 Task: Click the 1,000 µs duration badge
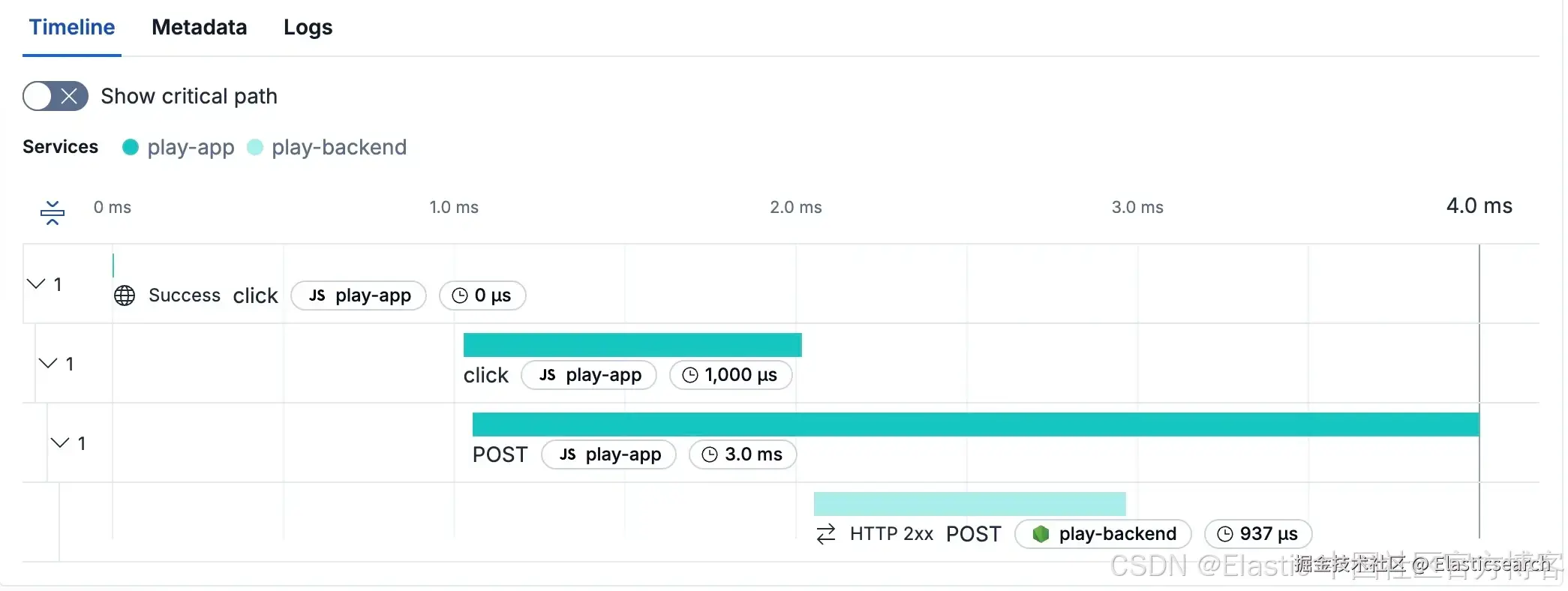point(731,375)
